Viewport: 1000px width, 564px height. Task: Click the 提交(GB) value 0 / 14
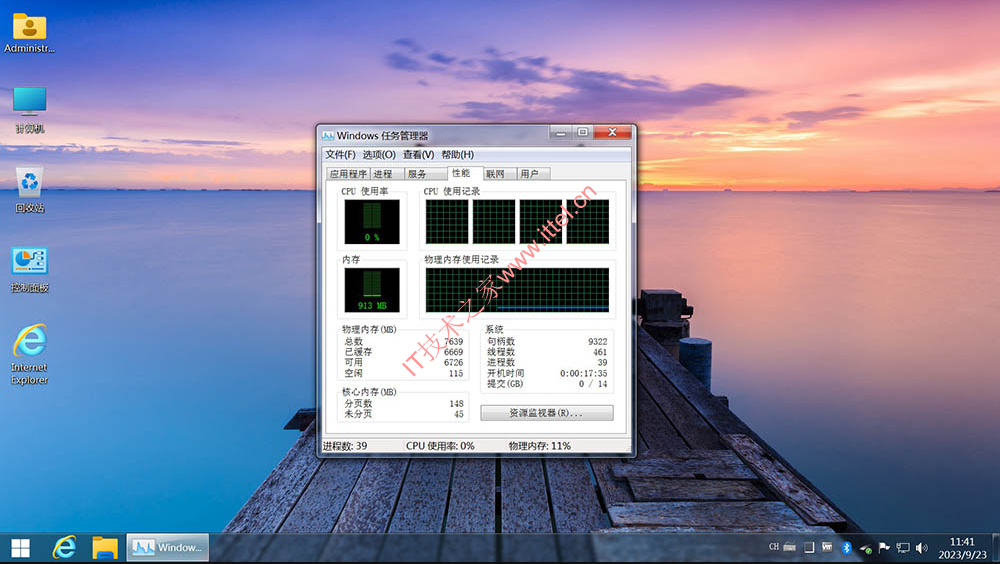[593, 384]
